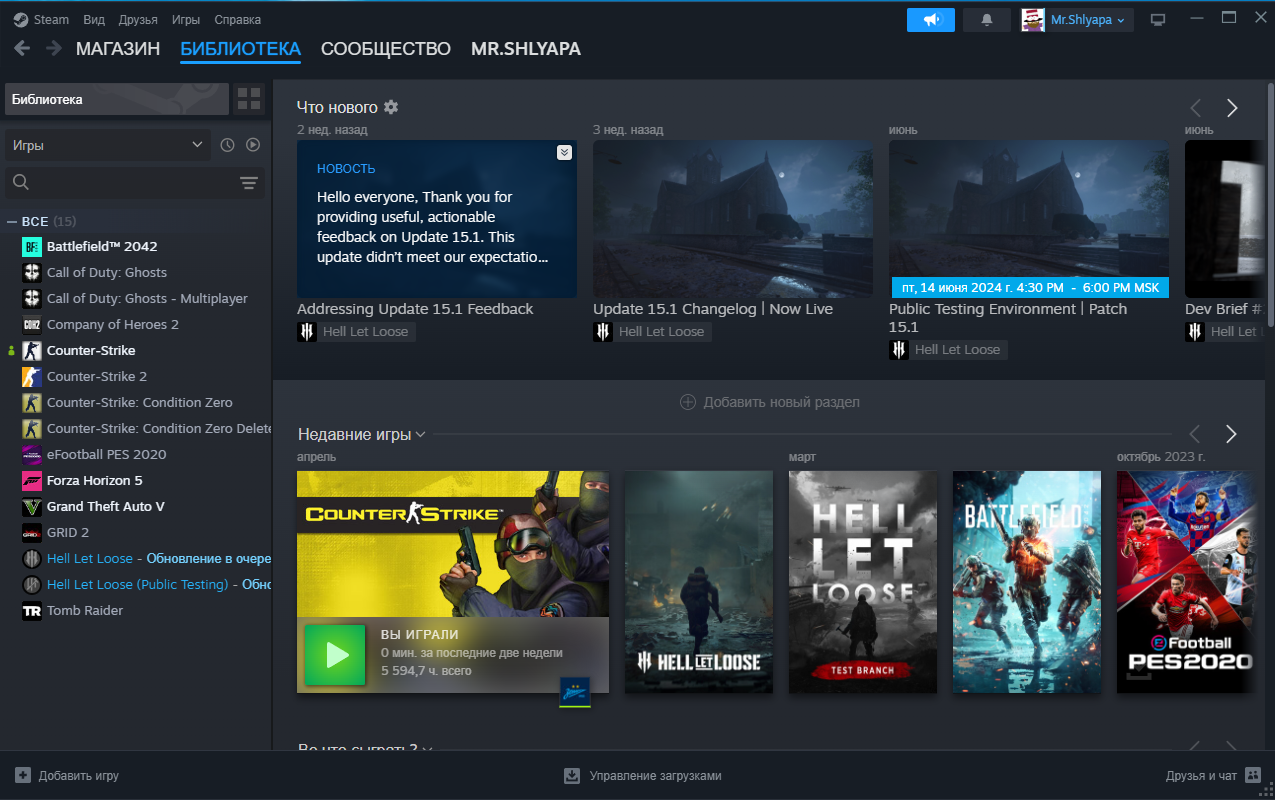Image resolution: width=1275 pixels, height=800 pixels.
Task: Click the Библиотека home button
Action: [116, 99]
